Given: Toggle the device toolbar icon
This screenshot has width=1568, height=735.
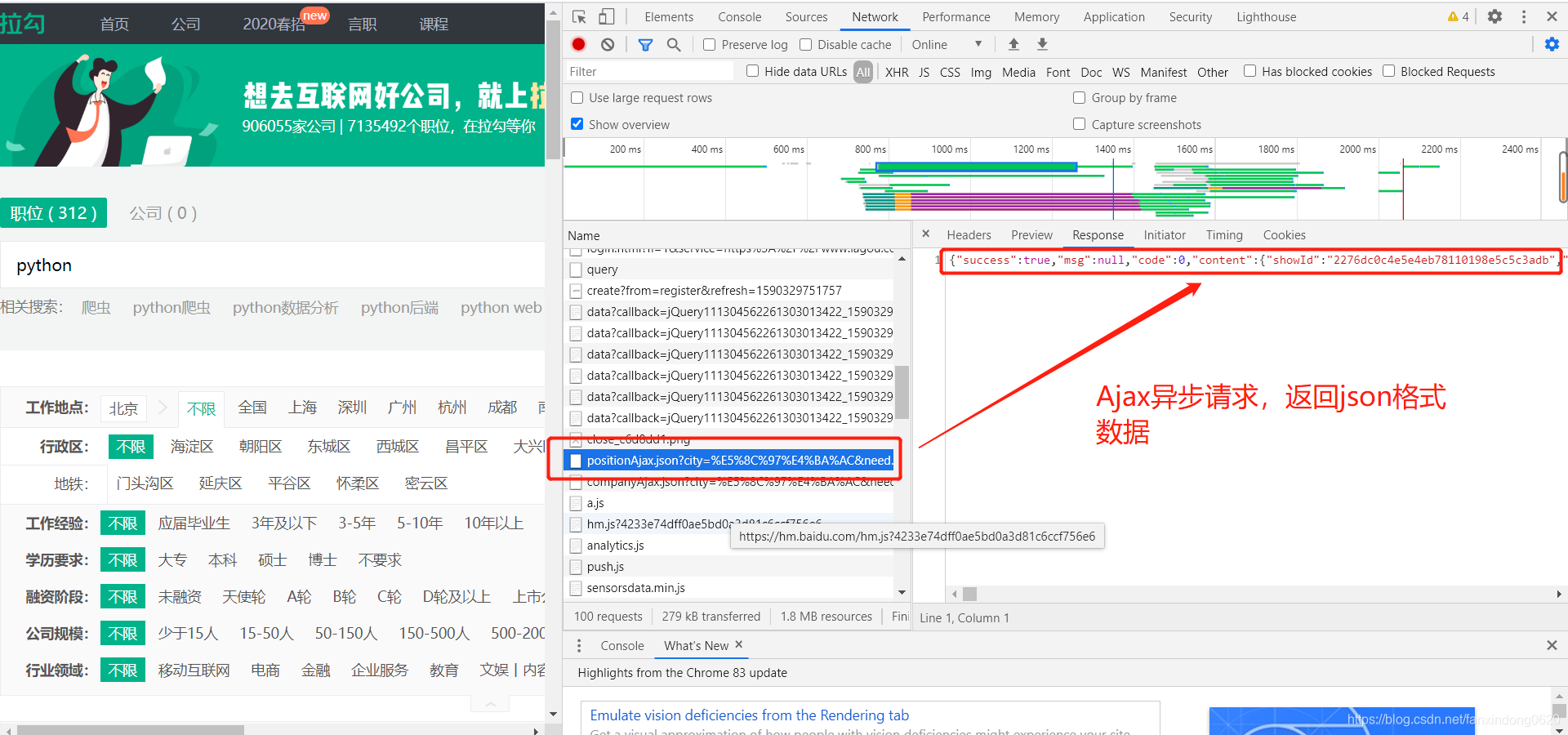Looking at the screenshot, I should click(606, 16).
